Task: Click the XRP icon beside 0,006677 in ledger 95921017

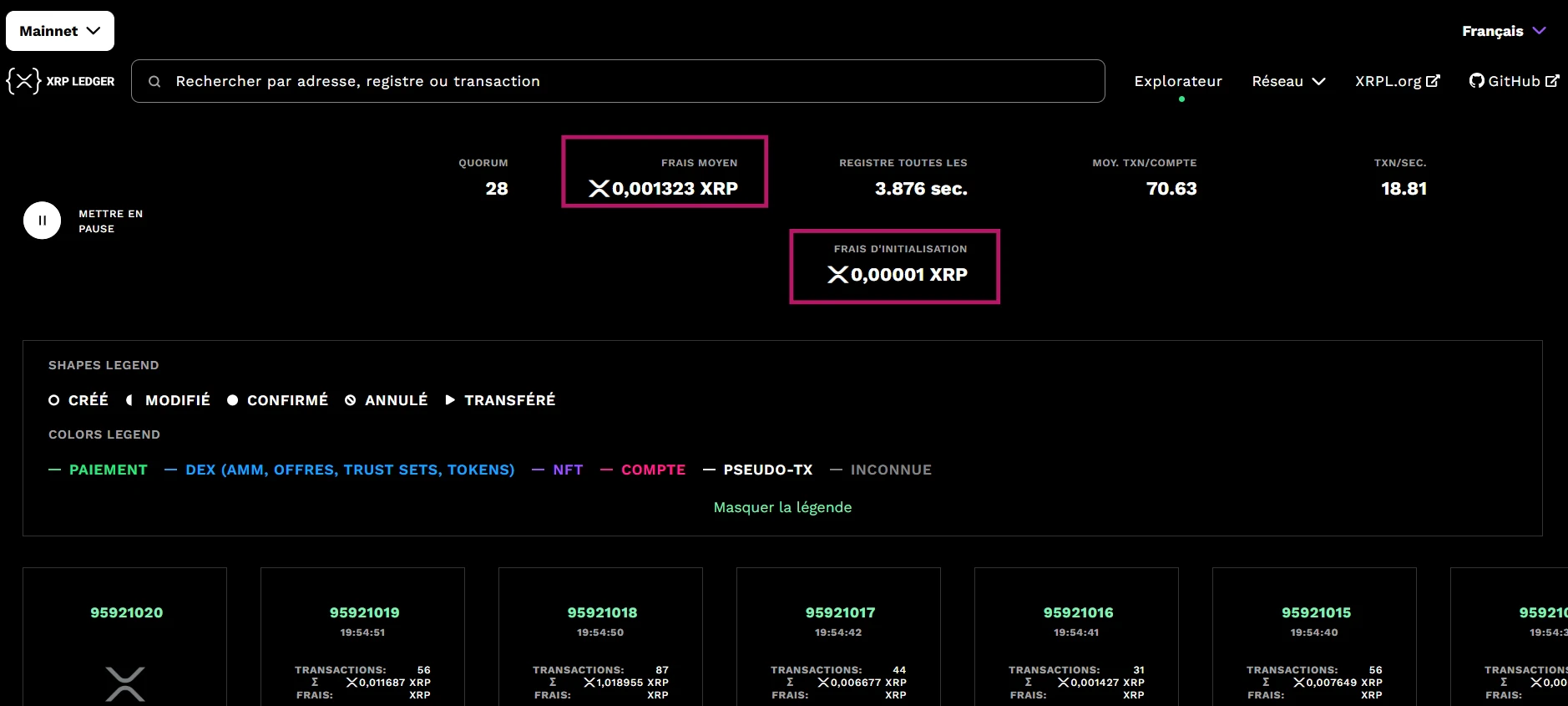Action: click(823, 683)
